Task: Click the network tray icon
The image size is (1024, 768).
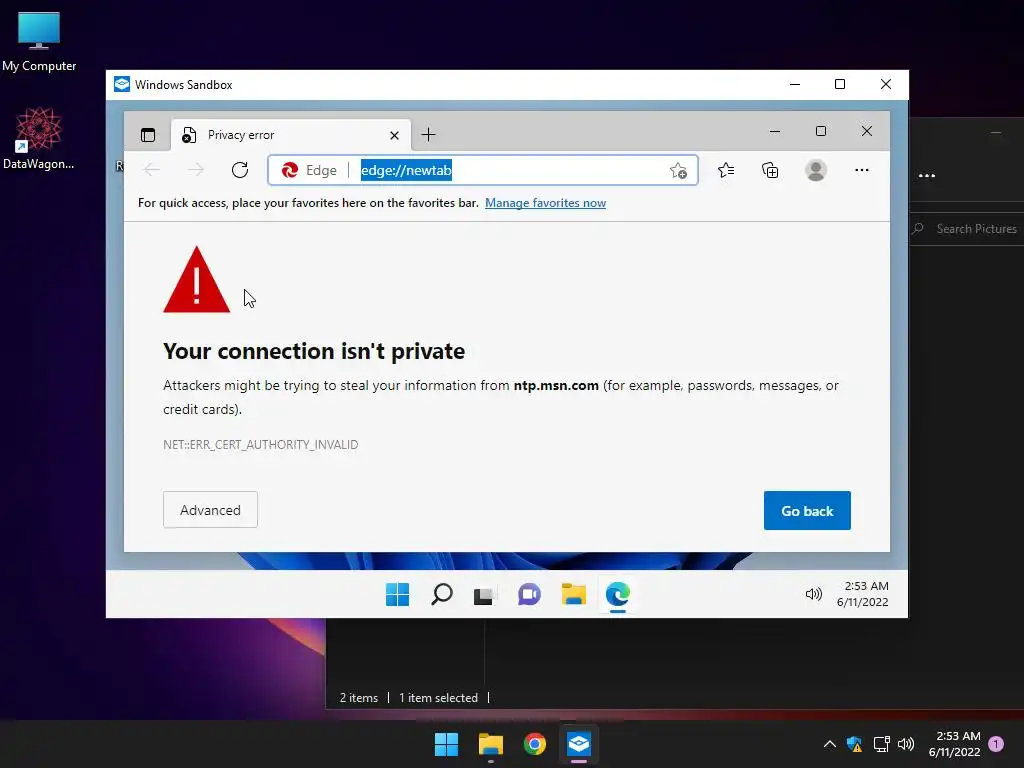Action: click(881, 744)
